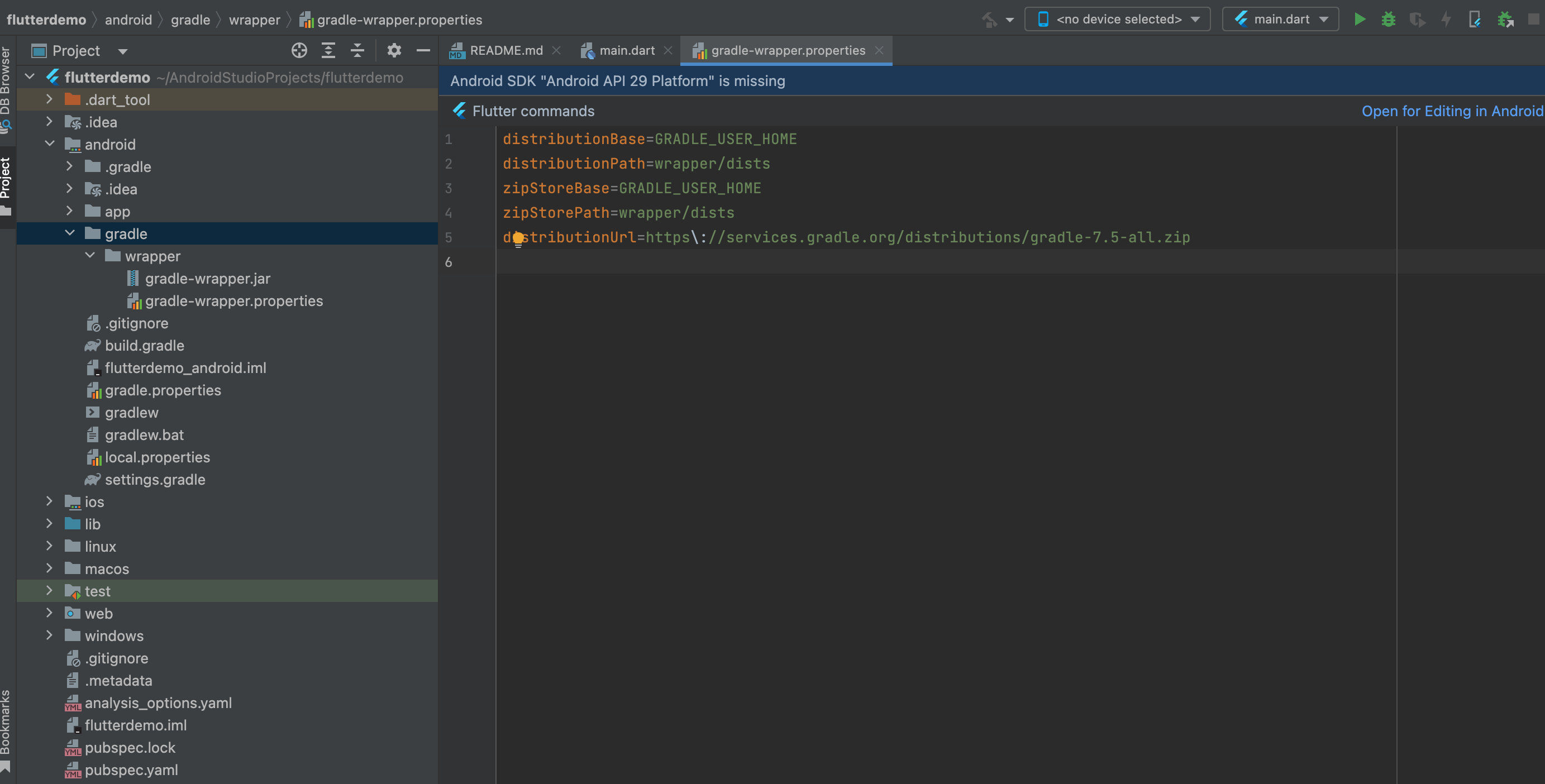Click Open for Editing in Android Studio link
The height and width of the screenshot is (784, 1545).
(x=1453, y=110)
